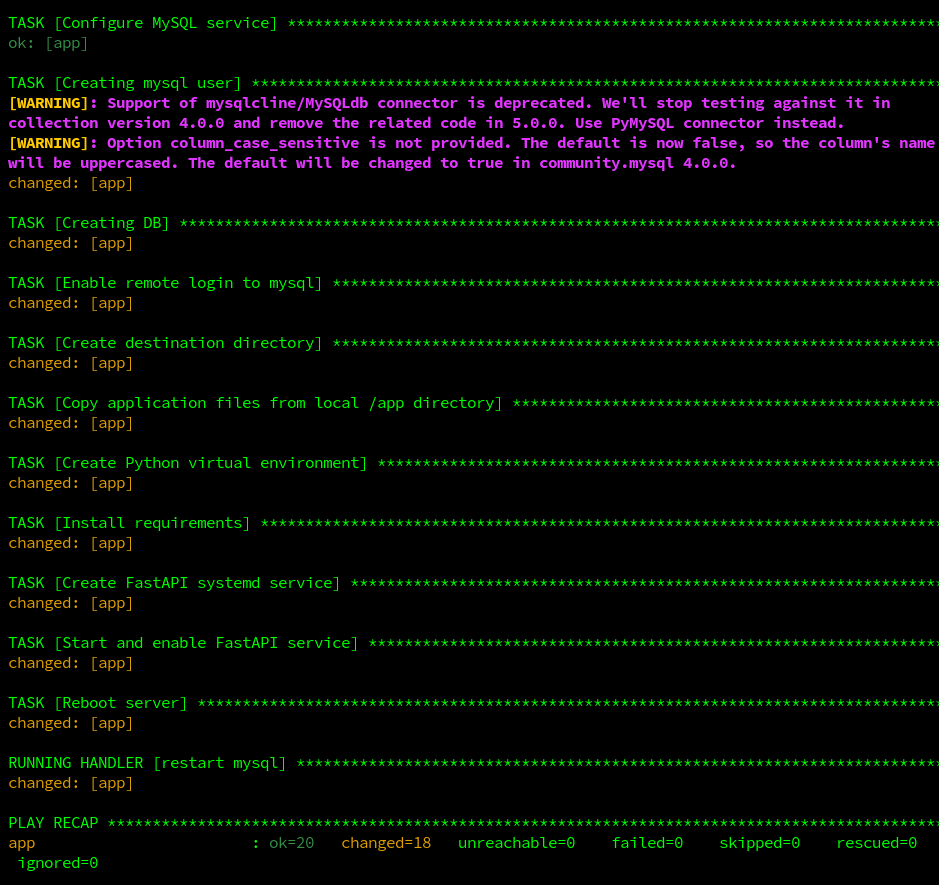Click the 'ignored=0' recap value
The height and width of the screenshot is (885, 939).
point(58,863)
